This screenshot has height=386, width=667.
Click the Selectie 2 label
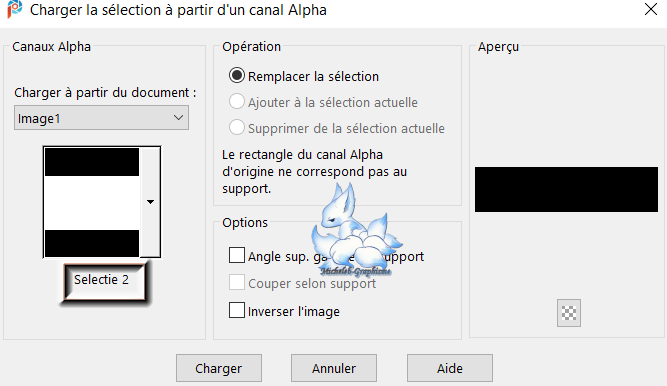coord(101,280)
